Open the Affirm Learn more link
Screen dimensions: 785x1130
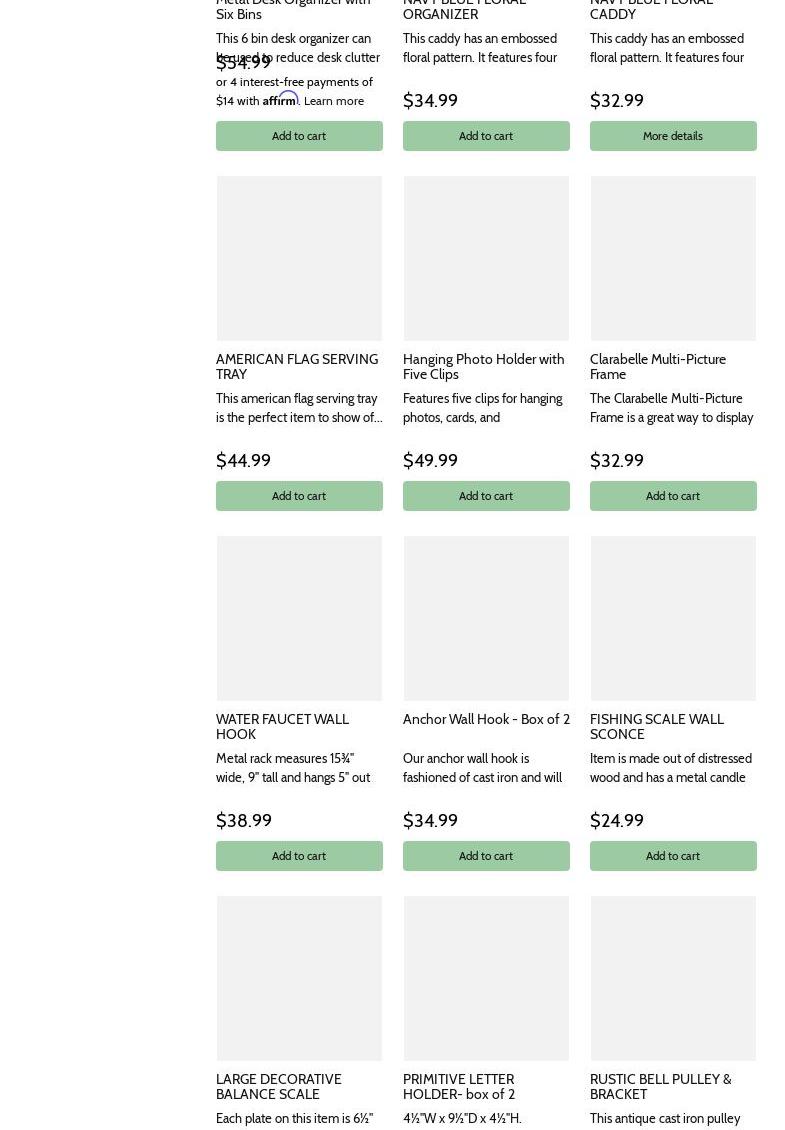334,101
